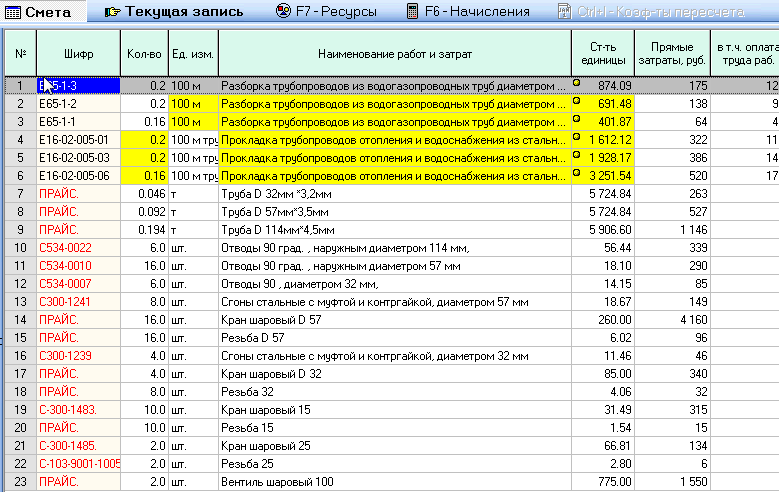This screenshot has height=492, width=779.
Task: Click the Коэф-ты пересчета document icon
Action: click(564, 11)
